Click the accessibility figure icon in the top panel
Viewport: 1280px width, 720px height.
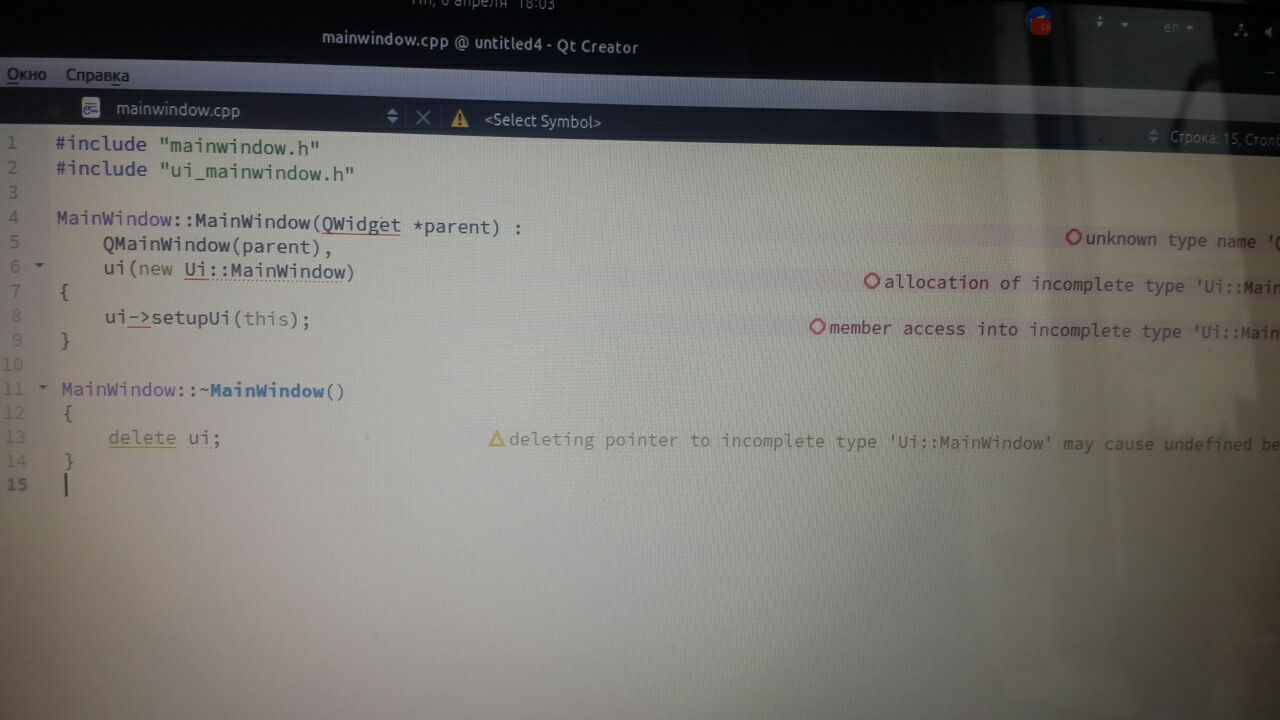[1099, 22]
